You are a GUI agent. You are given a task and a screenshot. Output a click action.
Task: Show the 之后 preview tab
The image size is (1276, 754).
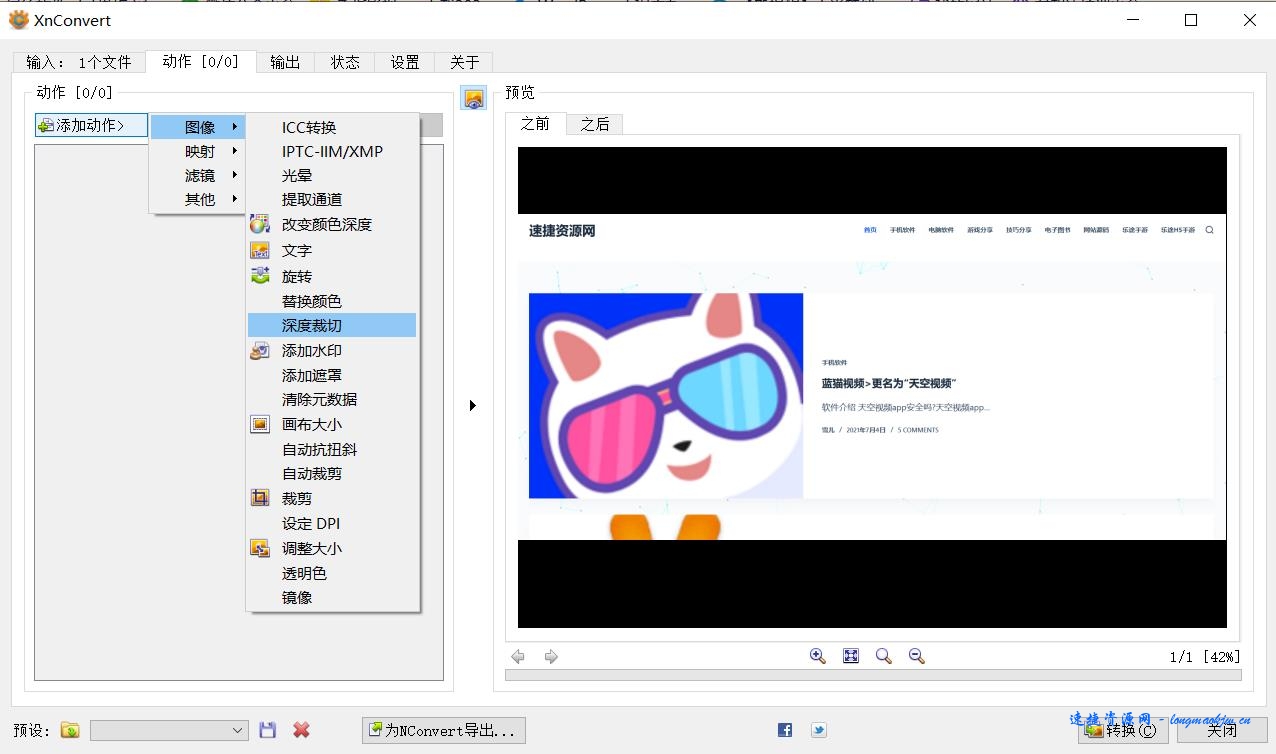click(595, 124)
